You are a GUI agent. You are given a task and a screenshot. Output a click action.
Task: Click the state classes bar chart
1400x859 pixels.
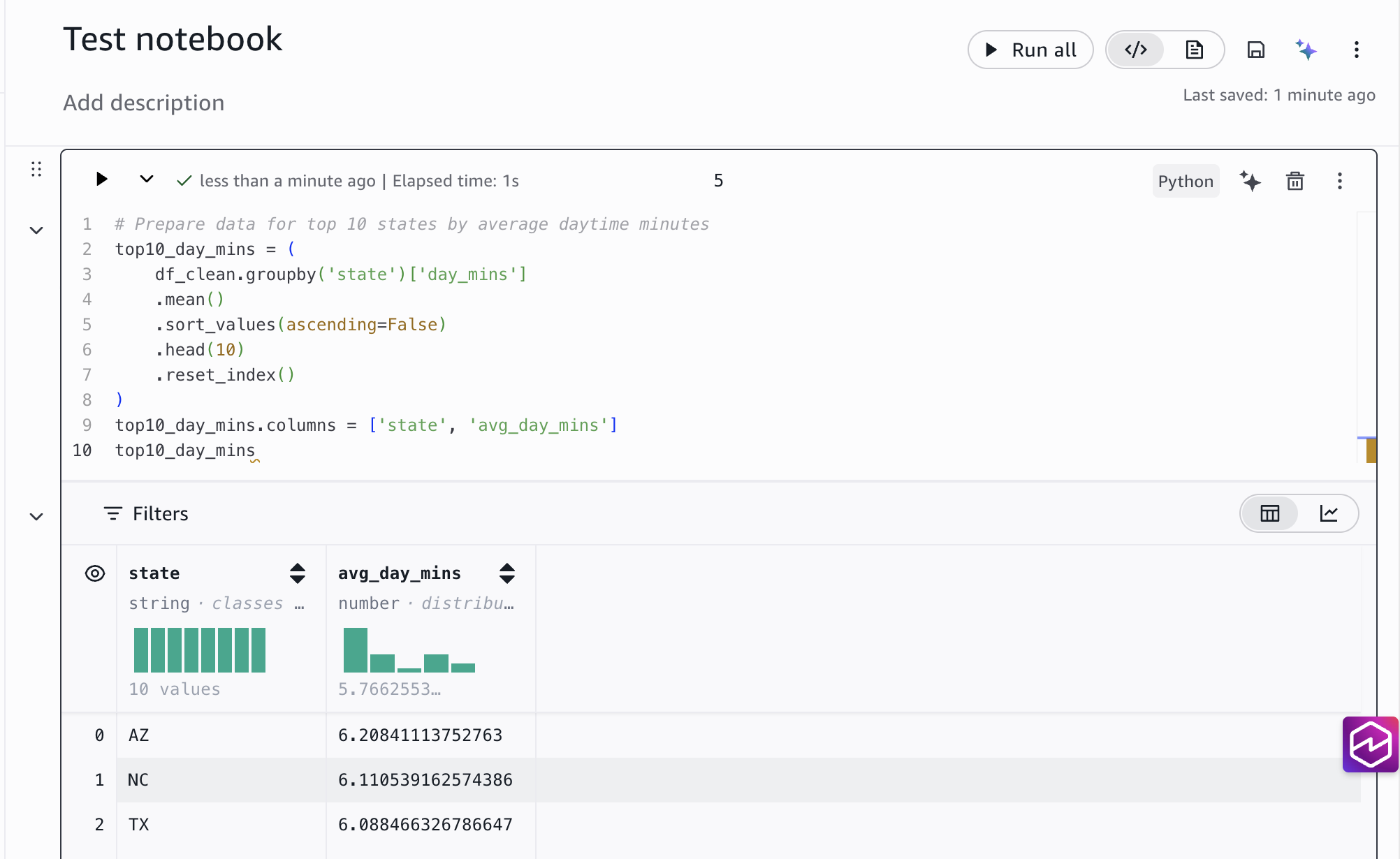pos(200,649)
